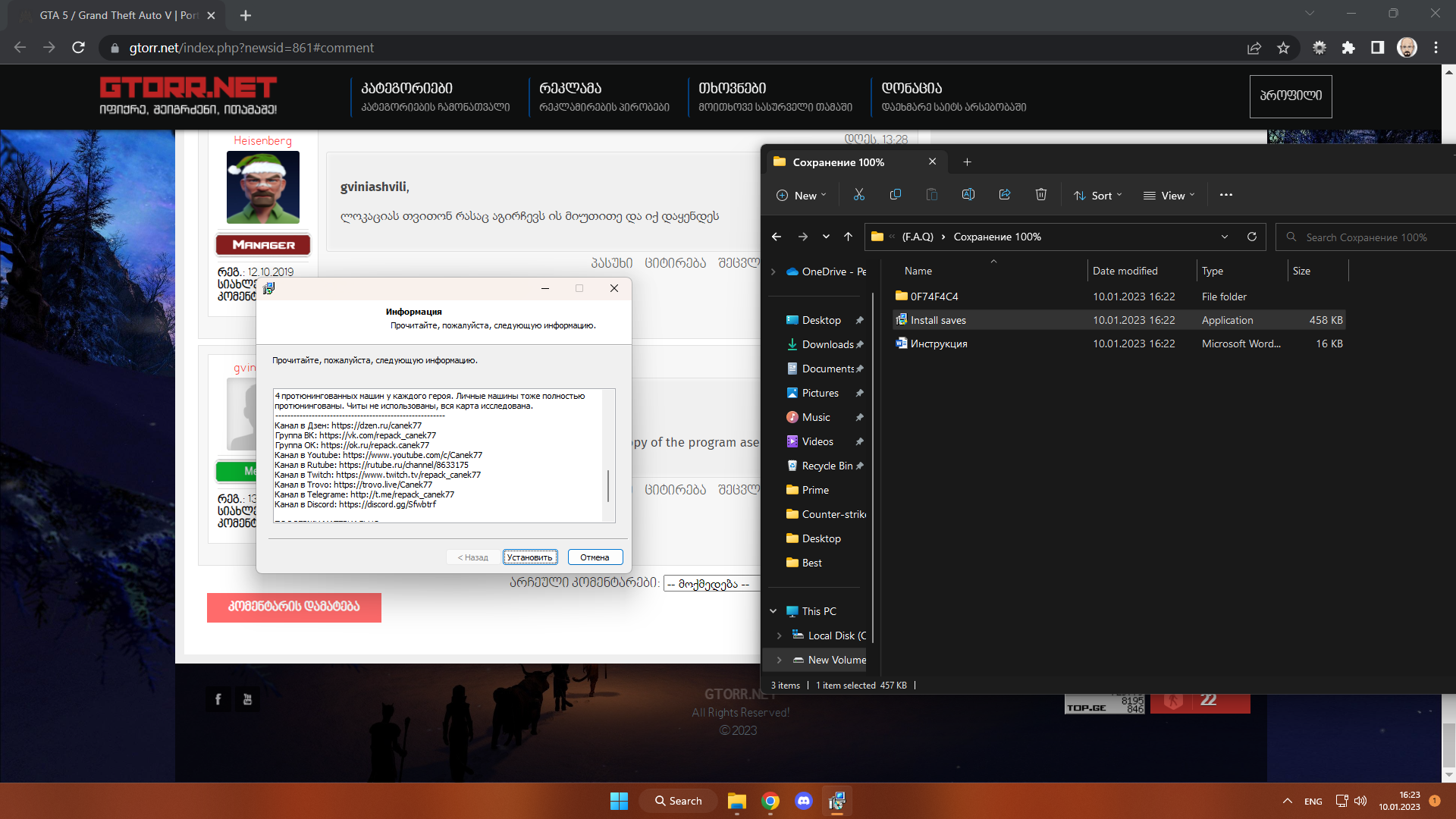Go up one folder level in File Explorer

click(x=848, y=237)
